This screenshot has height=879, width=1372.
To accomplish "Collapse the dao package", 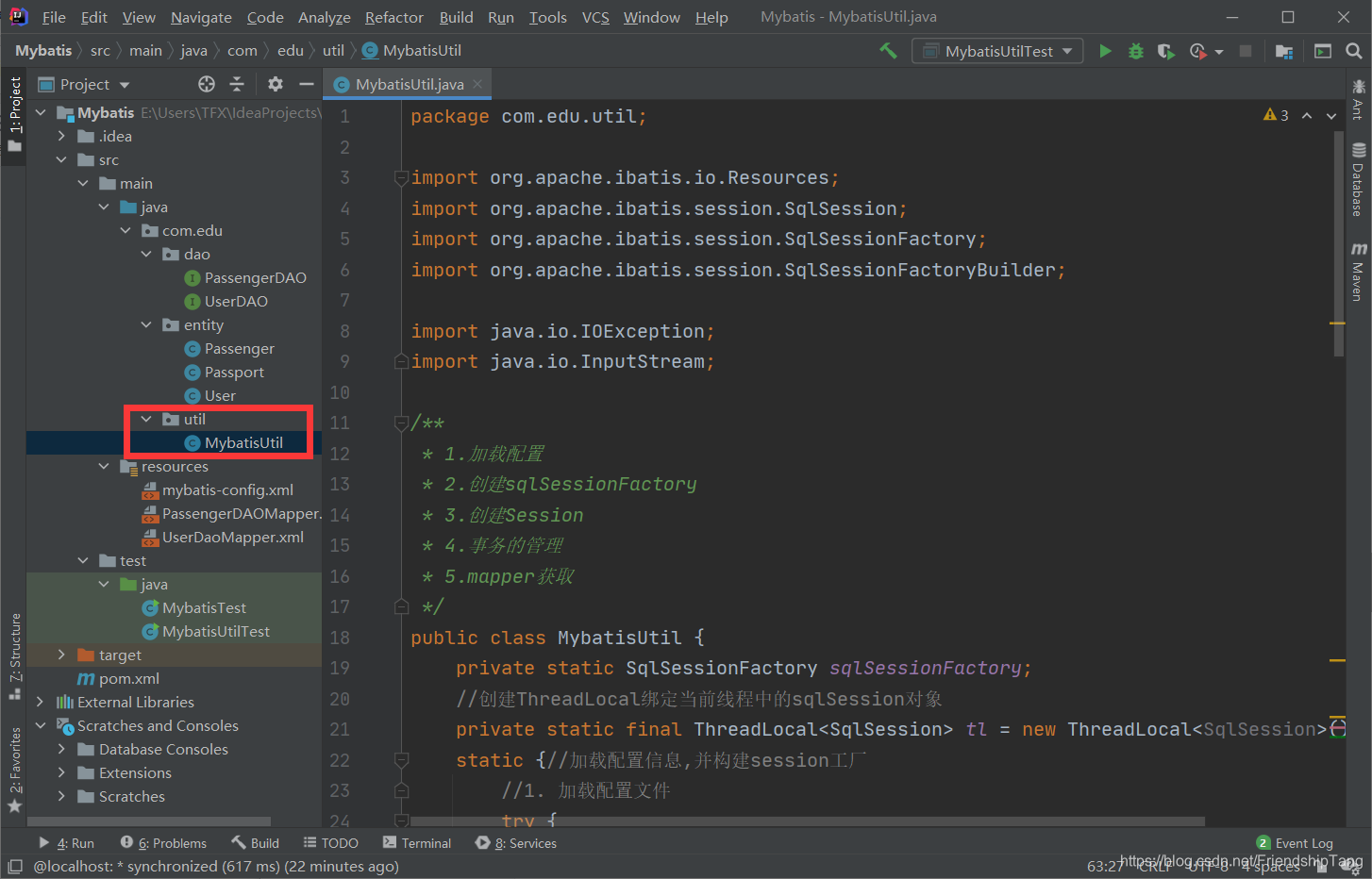I will tap(146, 254).
